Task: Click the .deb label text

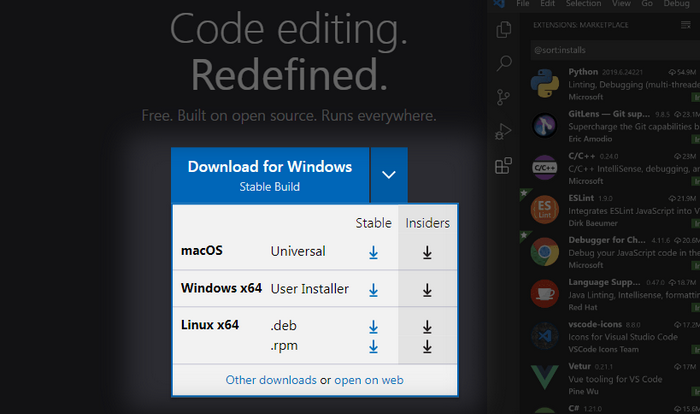Action: tap(283, 326)
